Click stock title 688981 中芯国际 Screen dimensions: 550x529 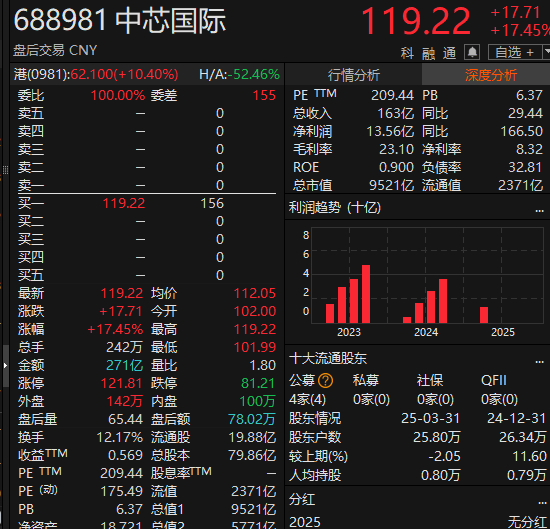pyautogui.click(x=120, y=20)
